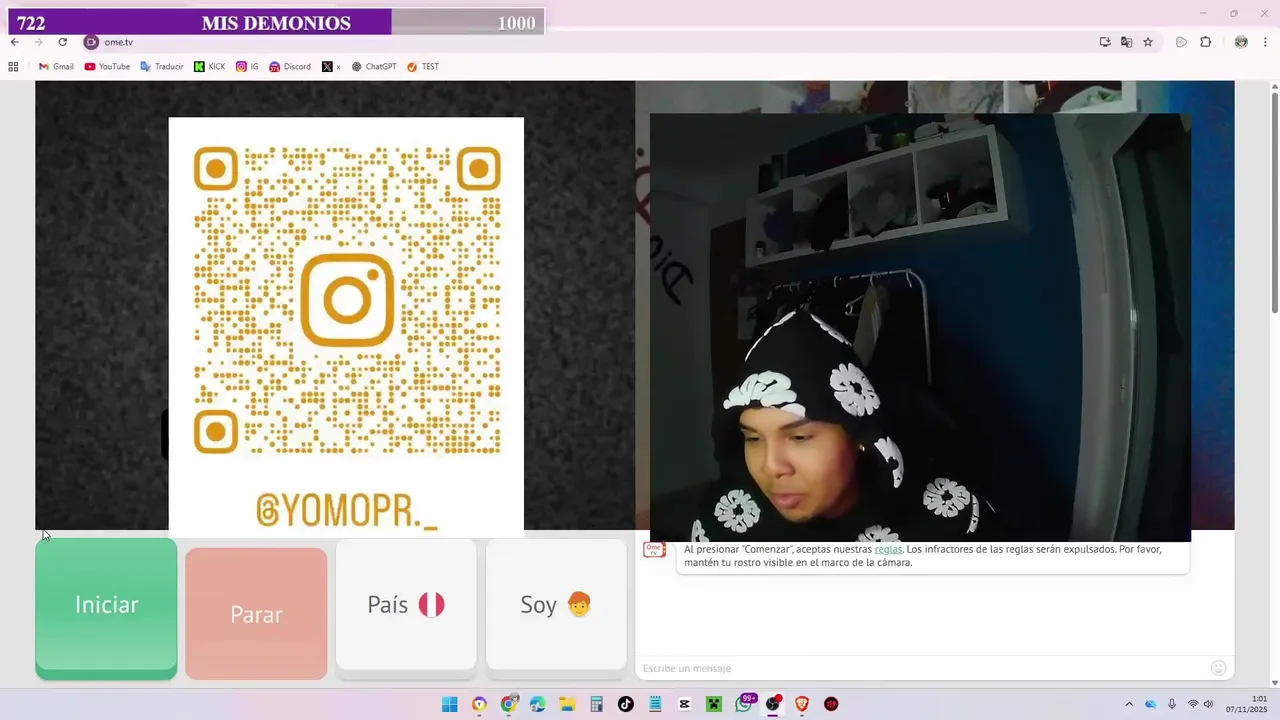Open Microsoft Edge from the taskbar
The height and width of the screenshot is (720, 1280).
pos(538,704)
